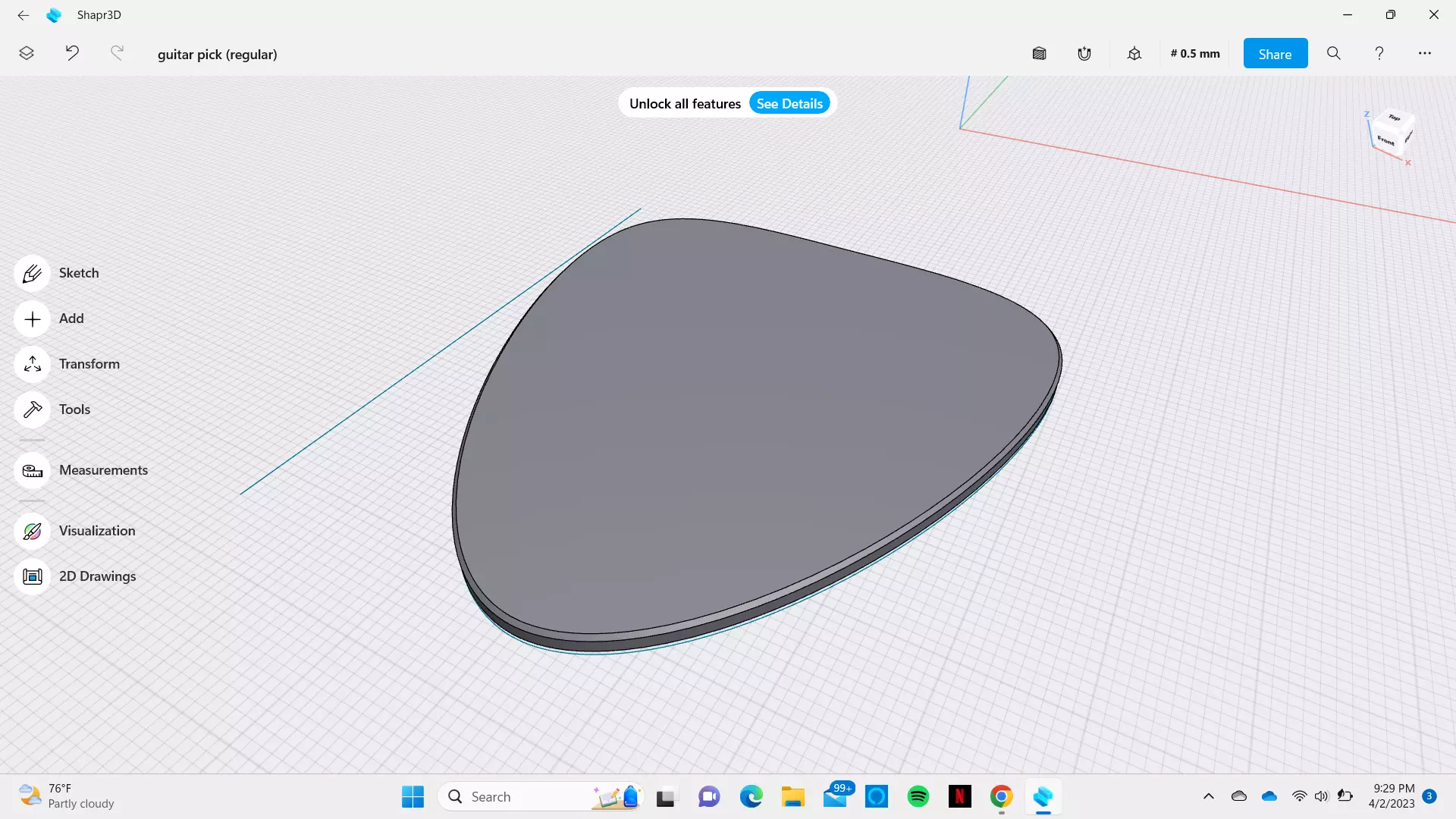
Task: Open Spotify from the taskbar
Action: 918,796
